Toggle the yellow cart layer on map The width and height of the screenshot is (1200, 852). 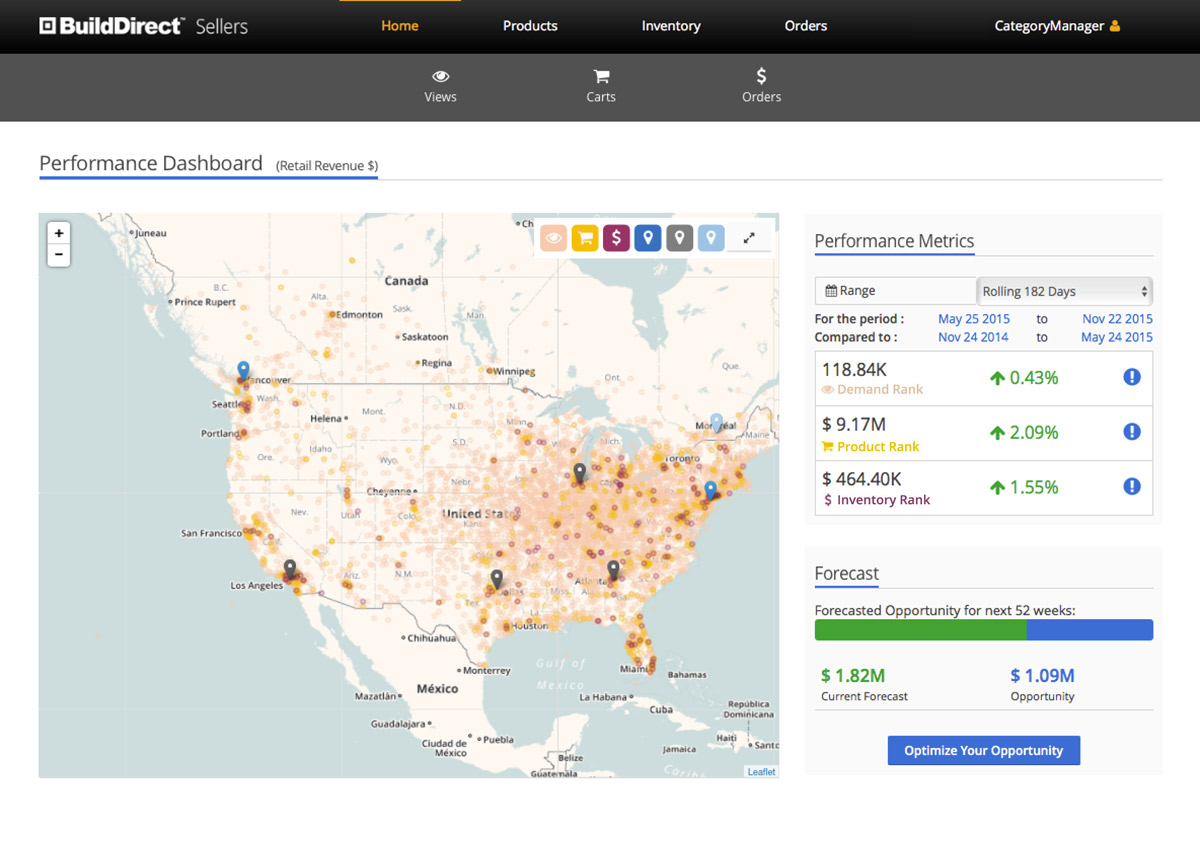[x=585, y=238]
